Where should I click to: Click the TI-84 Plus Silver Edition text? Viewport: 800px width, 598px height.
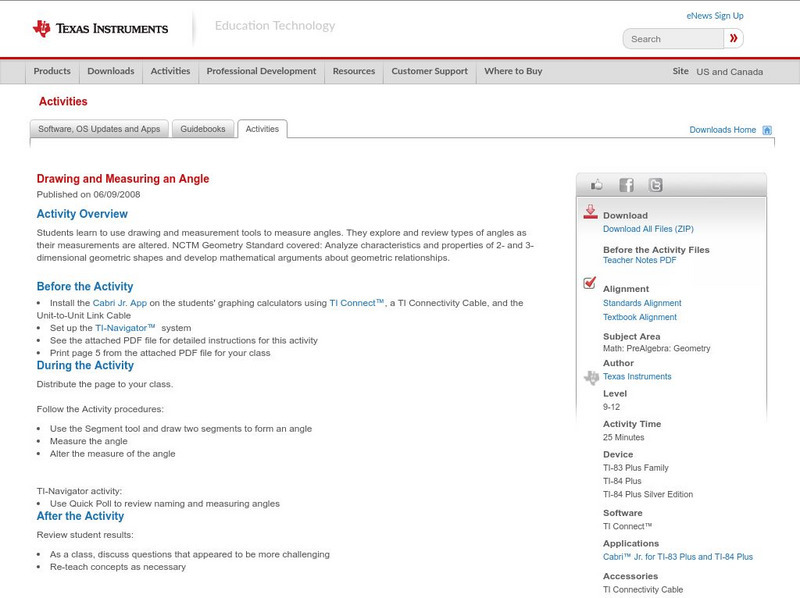[648, 494]
